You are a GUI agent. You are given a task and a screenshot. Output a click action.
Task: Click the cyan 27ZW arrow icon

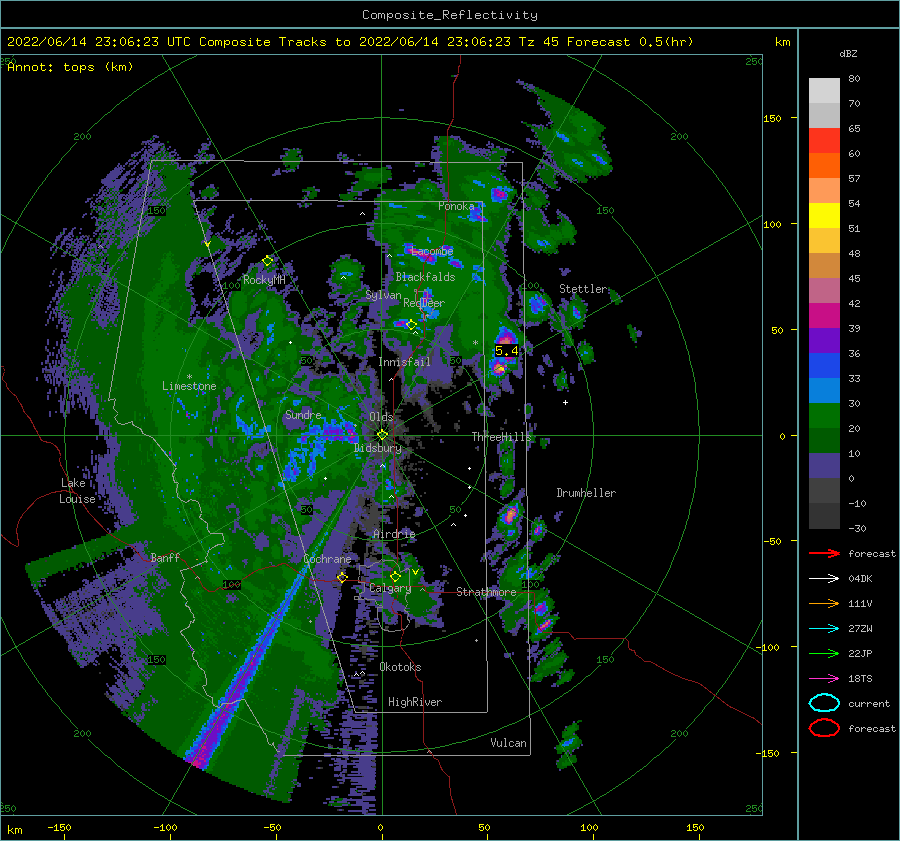coord(824,628)
